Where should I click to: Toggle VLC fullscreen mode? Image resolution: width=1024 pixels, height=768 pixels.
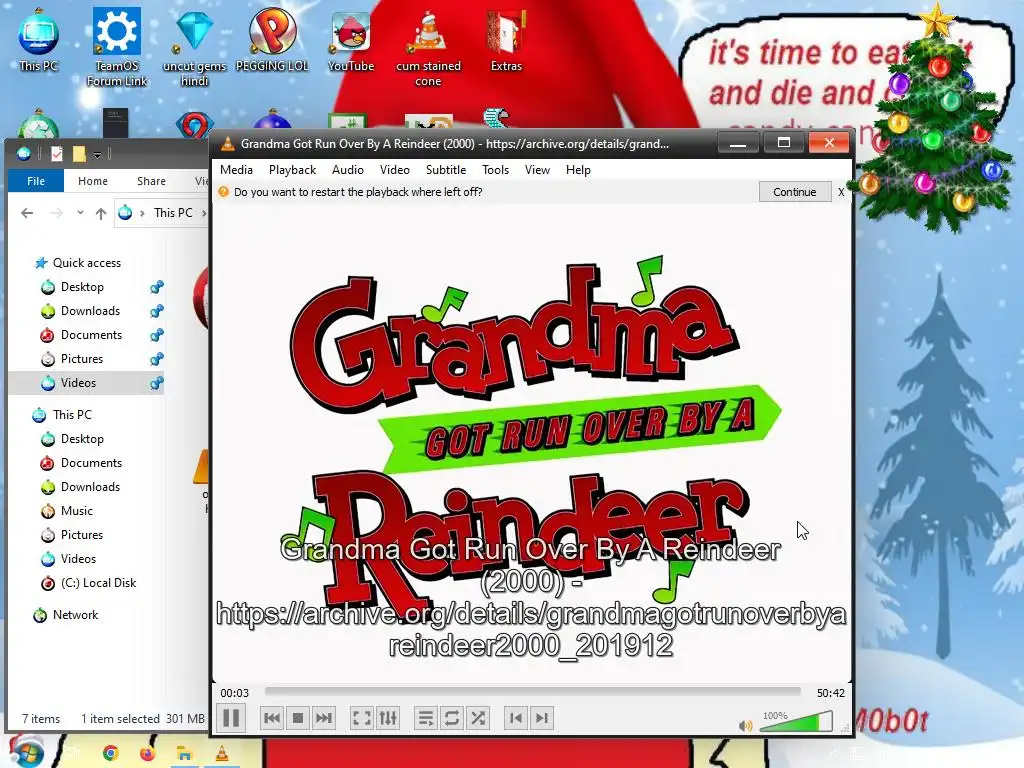pyautogui.click(x=362, y=718)
